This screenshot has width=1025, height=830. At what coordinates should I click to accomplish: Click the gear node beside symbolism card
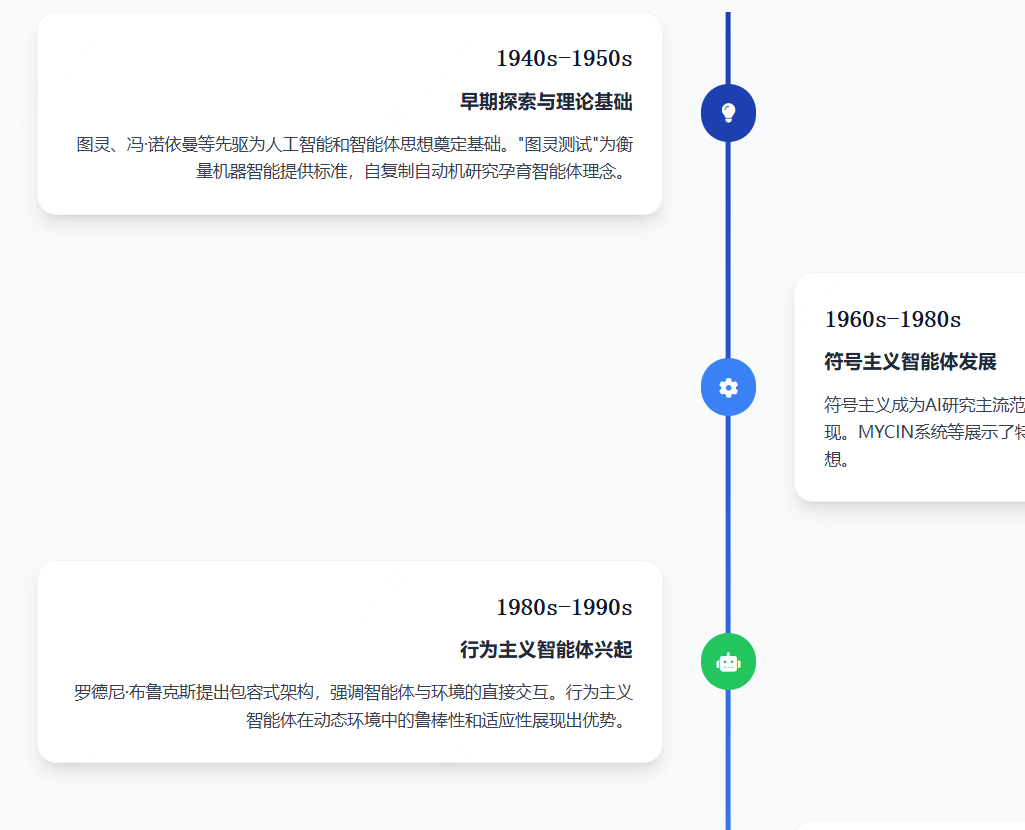click(728, 387)
